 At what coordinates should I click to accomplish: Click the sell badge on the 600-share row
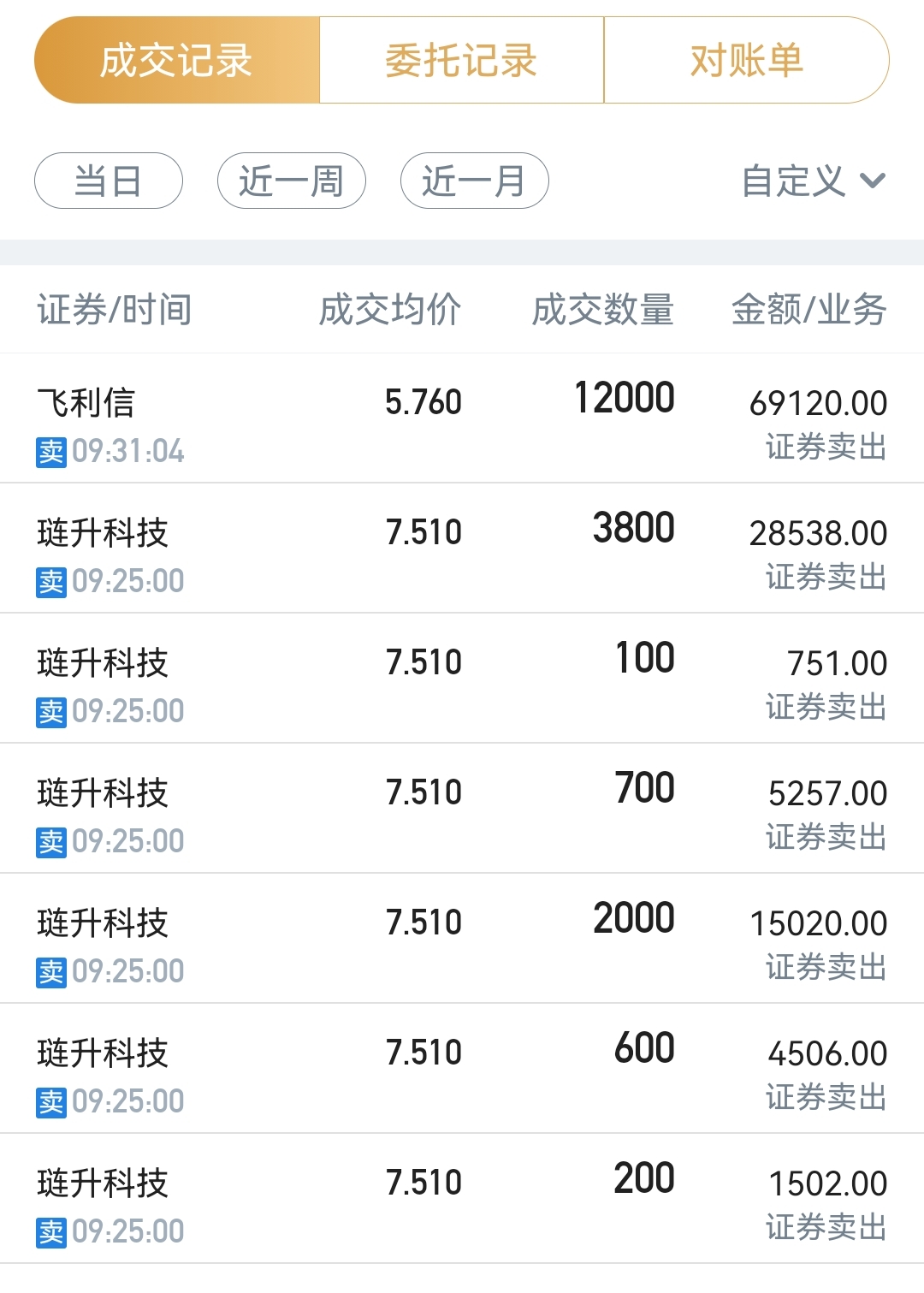[x=51, y=1102]
